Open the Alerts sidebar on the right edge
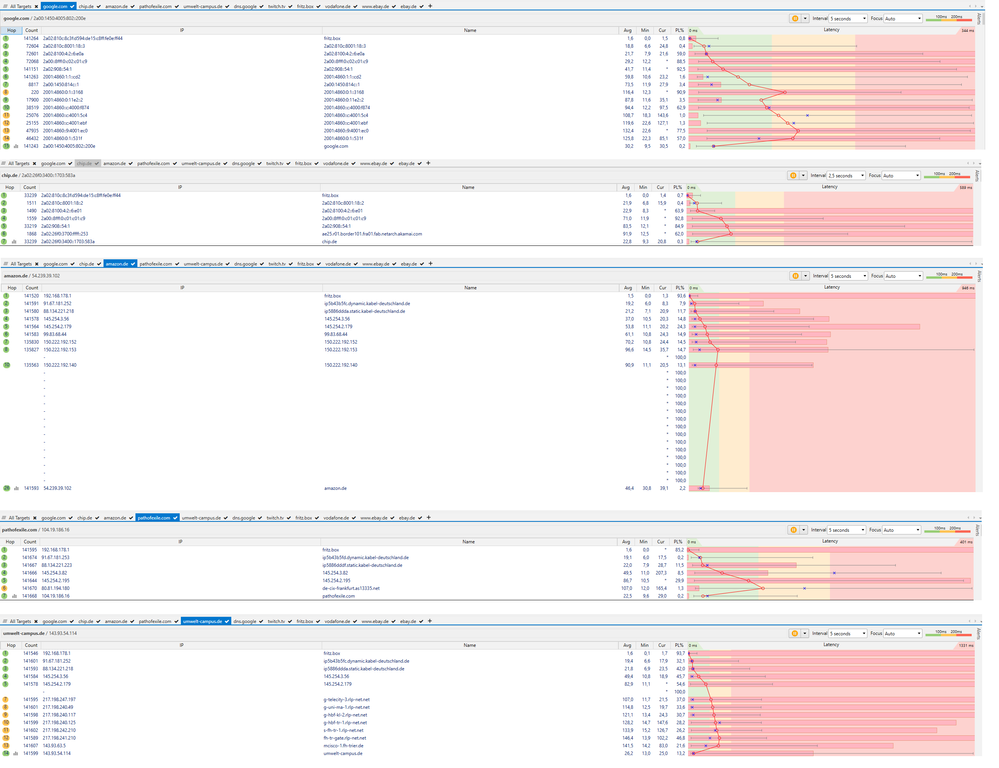Screen dimensions: 999x768 pos(978,18)
